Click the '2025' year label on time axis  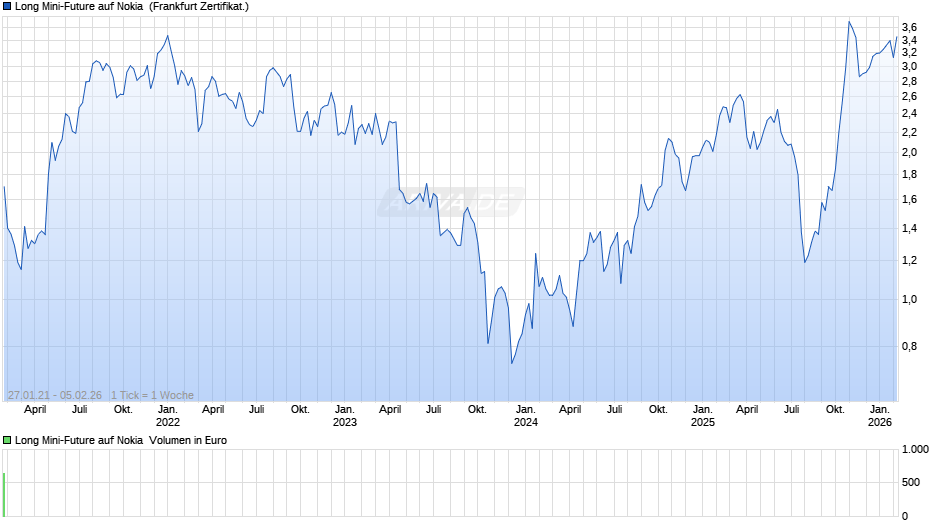[x=703, y=422]
